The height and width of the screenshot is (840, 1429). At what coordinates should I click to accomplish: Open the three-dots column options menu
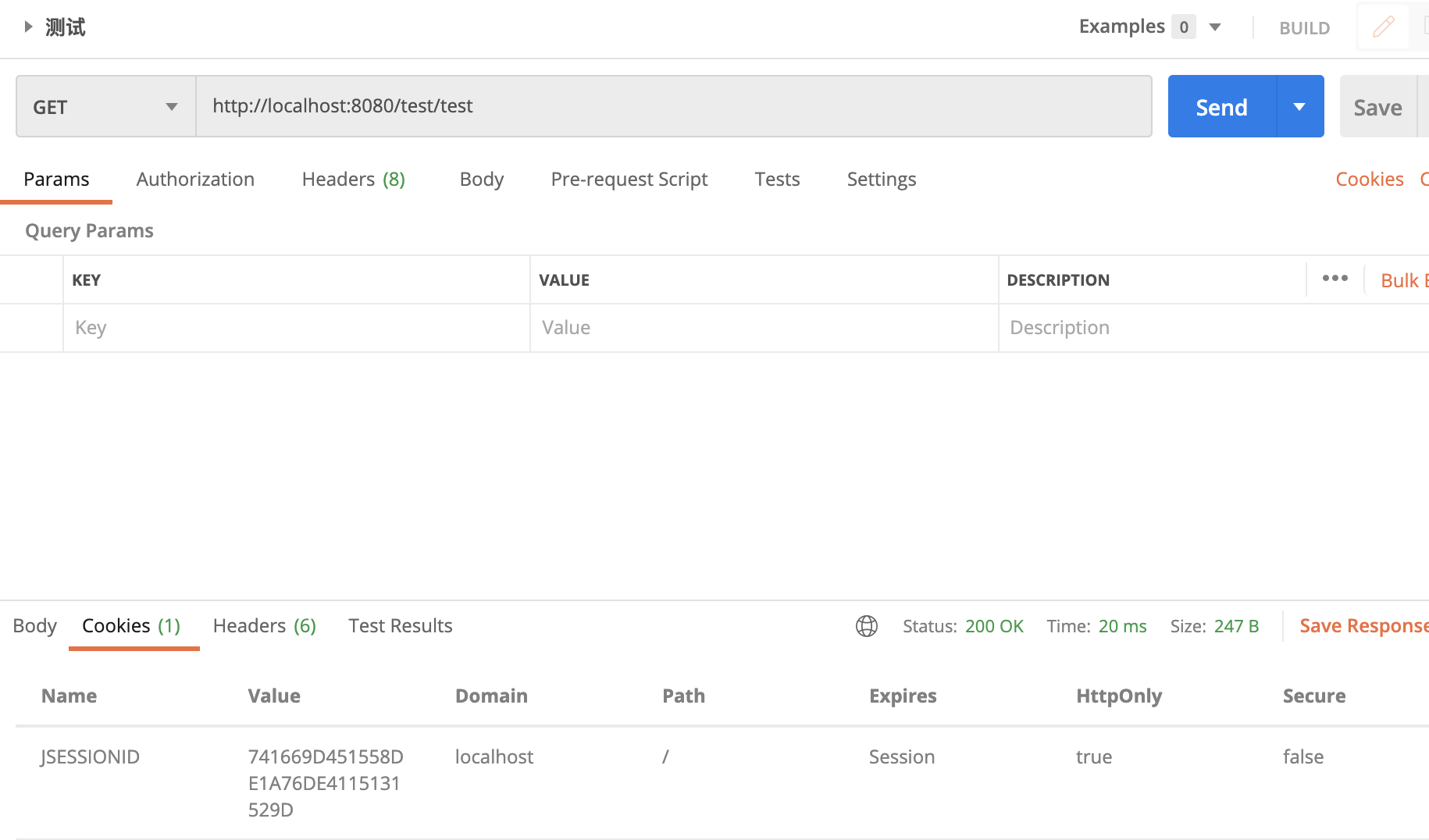(1335, 279)
